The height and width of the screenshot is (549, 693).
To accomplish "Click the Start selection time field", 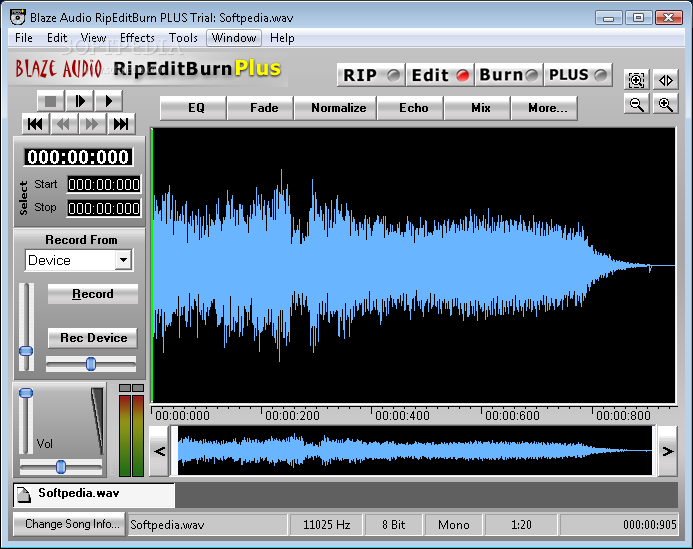I will tap(104, 184).
